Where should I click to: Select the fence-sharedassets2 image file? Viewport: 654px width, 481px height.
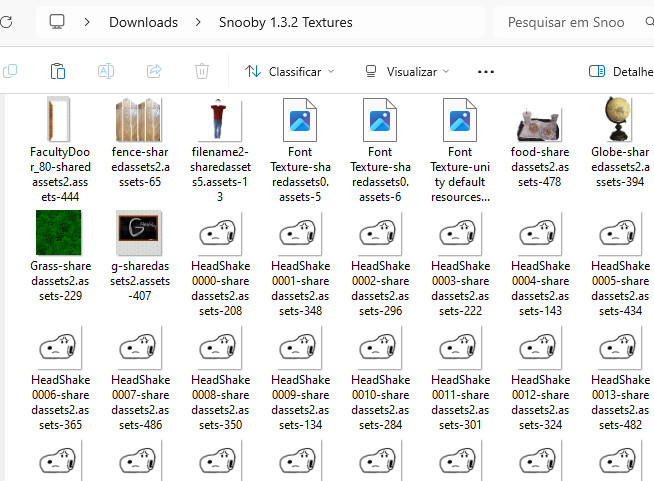139,122
